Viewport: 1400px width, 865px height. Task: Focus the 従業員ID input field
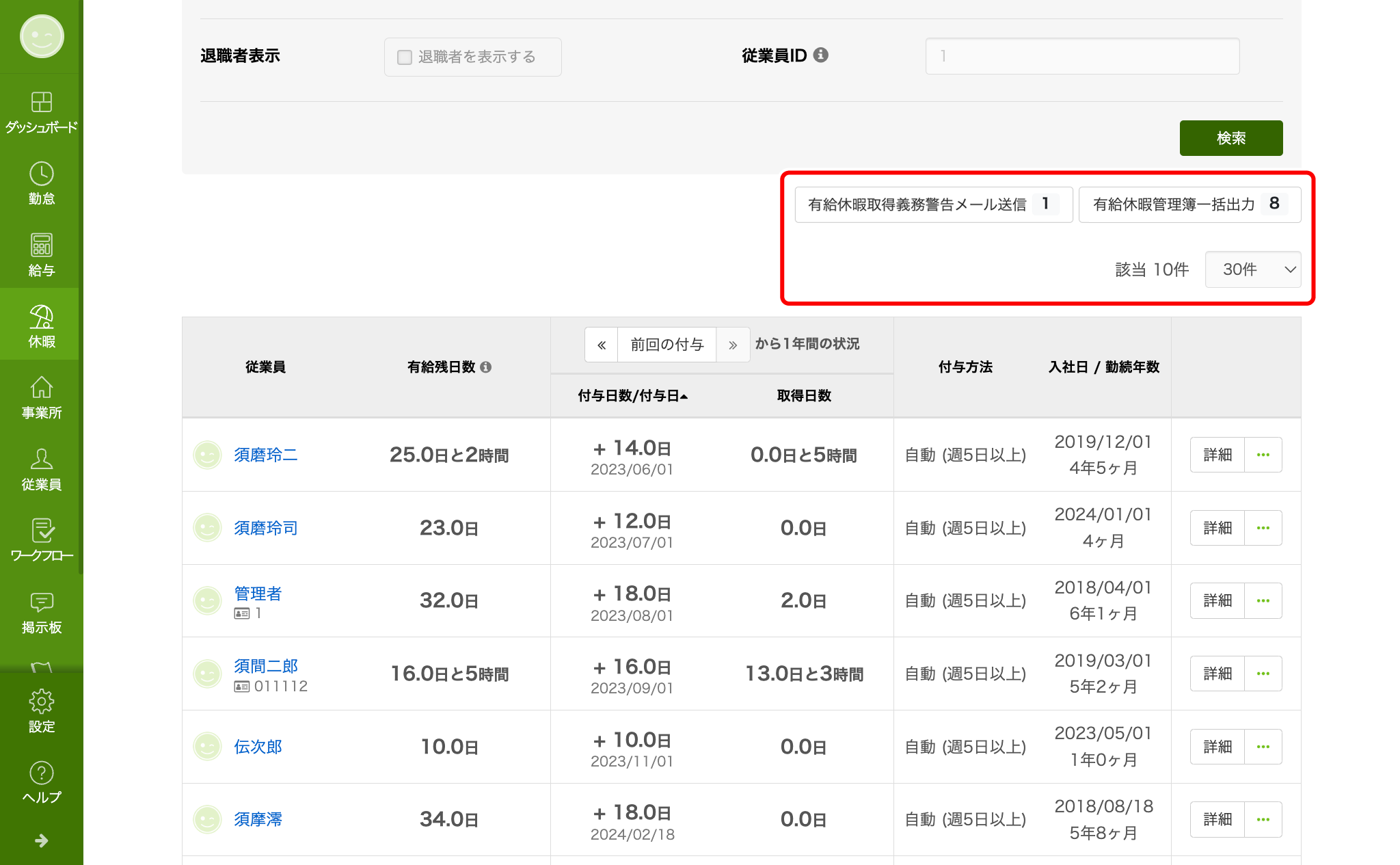tap(1082, 56)
